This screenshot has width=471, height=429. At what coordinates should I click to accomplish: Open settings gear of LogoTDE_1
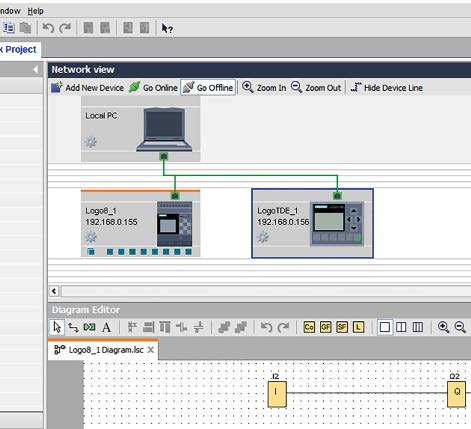263,237
